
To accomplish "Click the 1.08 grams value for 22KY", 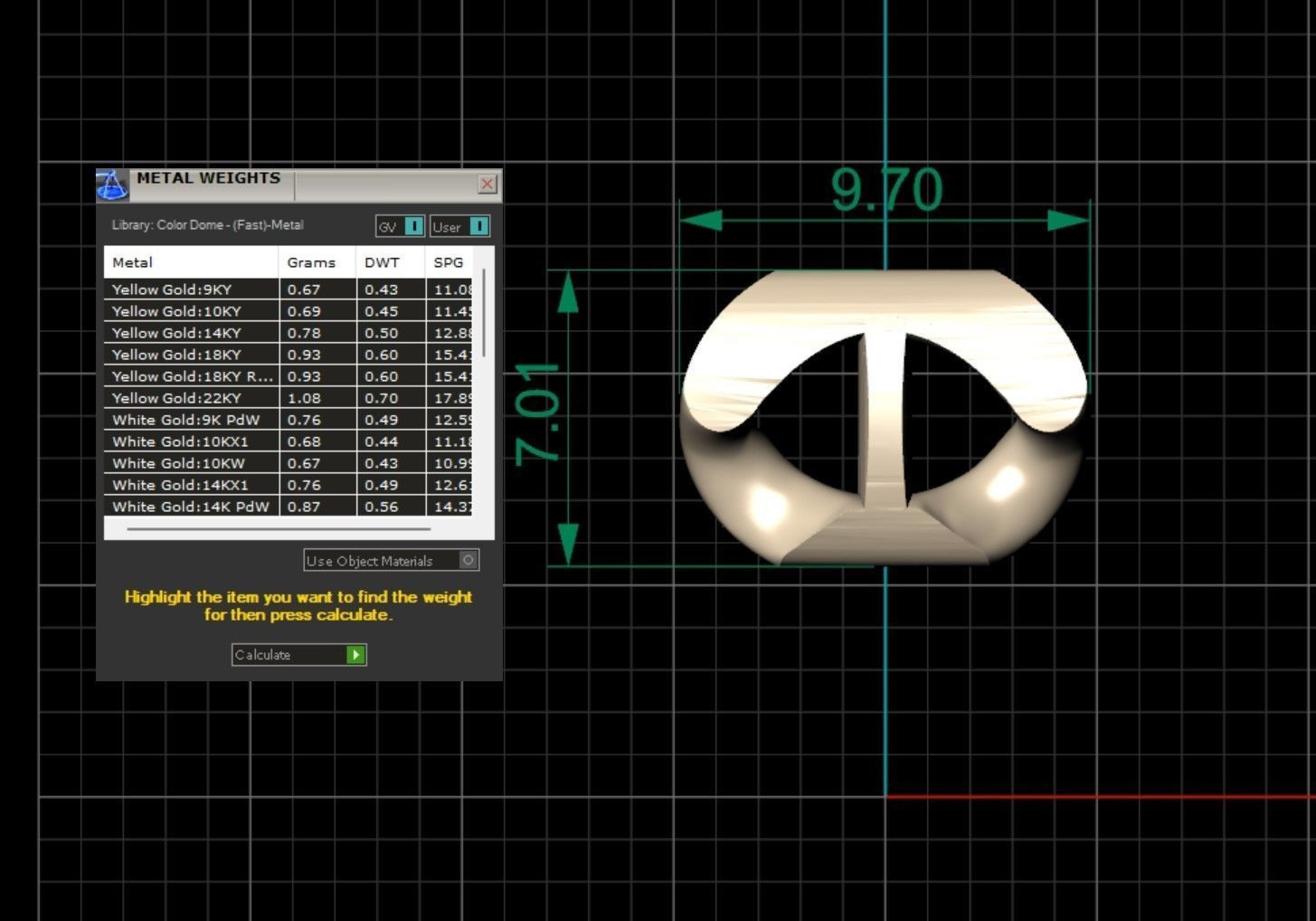I will pyautogui.click(x=304, y=398).
